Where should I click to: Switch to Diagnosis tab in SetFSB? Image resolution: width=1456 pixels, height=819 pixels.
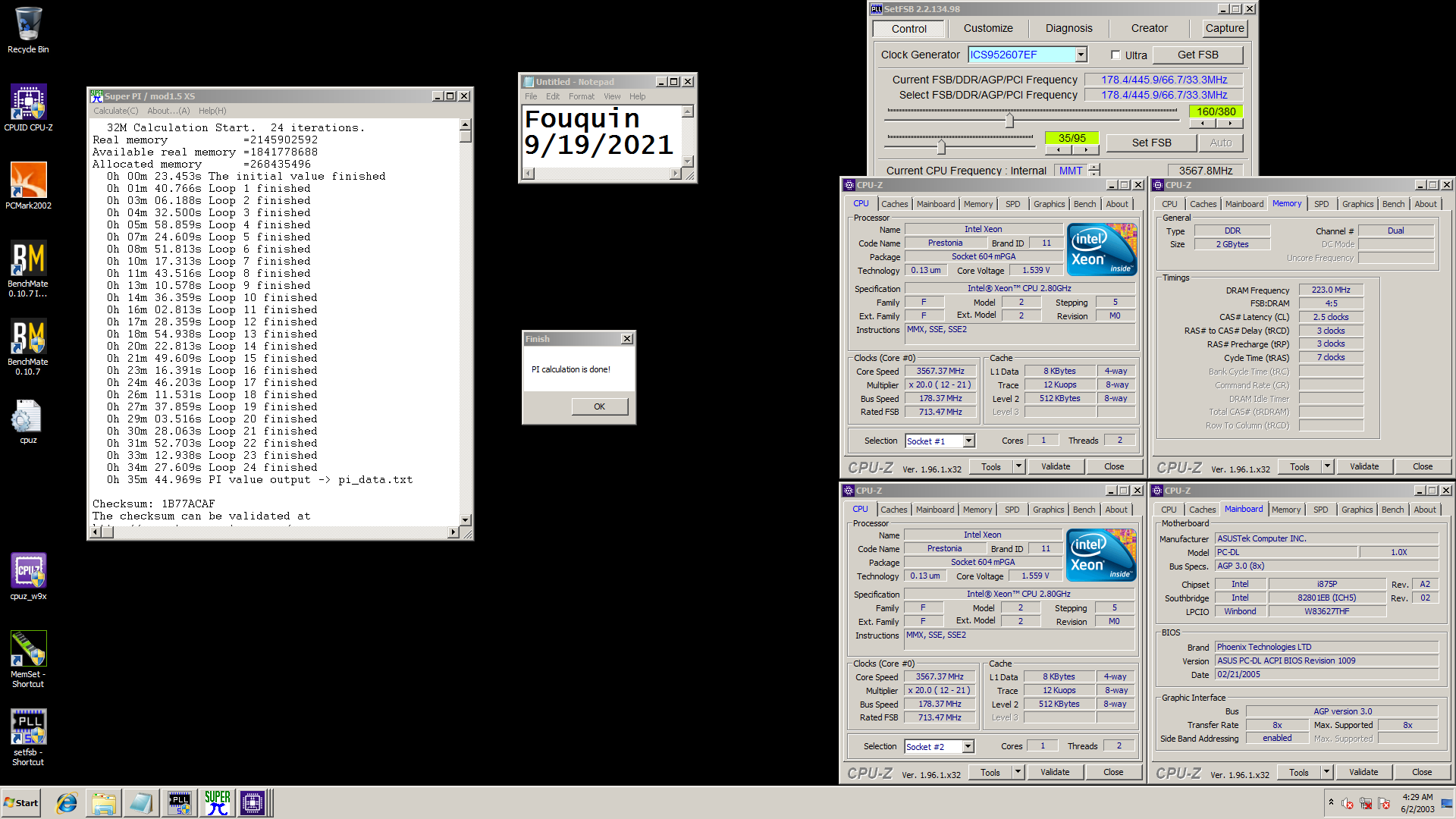1069,29
